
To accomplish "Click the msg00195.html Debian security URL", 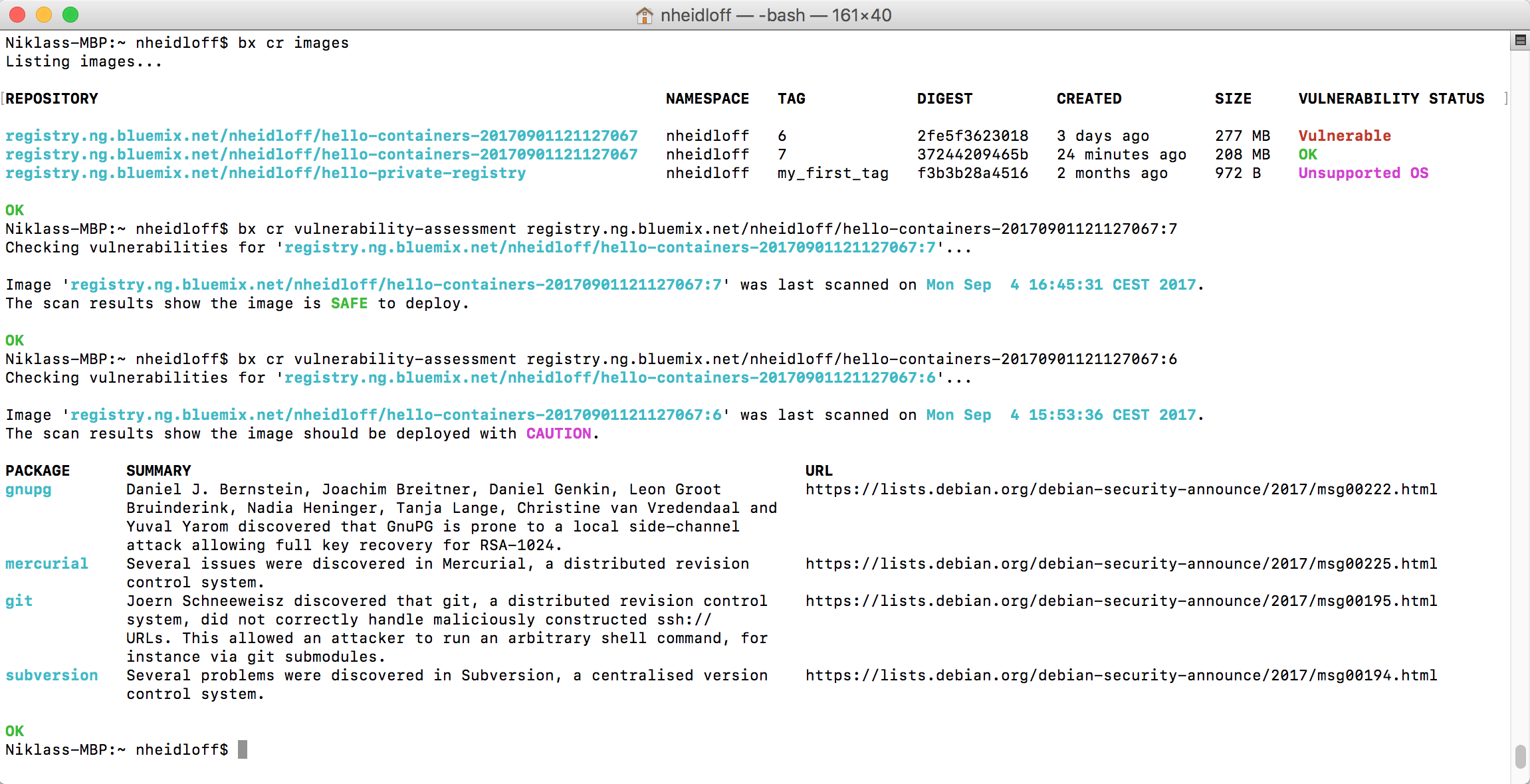I will 1121,601.
